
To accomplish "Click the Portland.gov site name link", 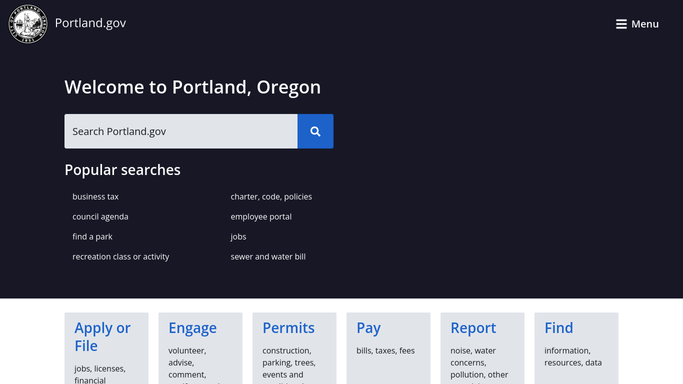I will pyautogui.click(x=91, y=23).
